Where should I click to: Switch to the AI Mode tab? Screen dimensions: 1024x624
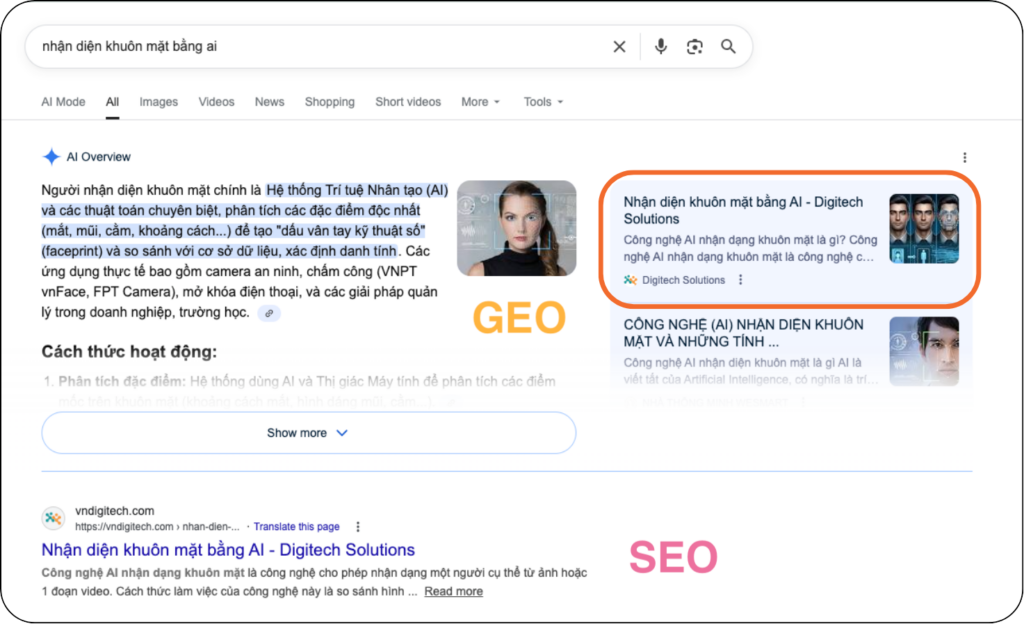pos(63,102)
